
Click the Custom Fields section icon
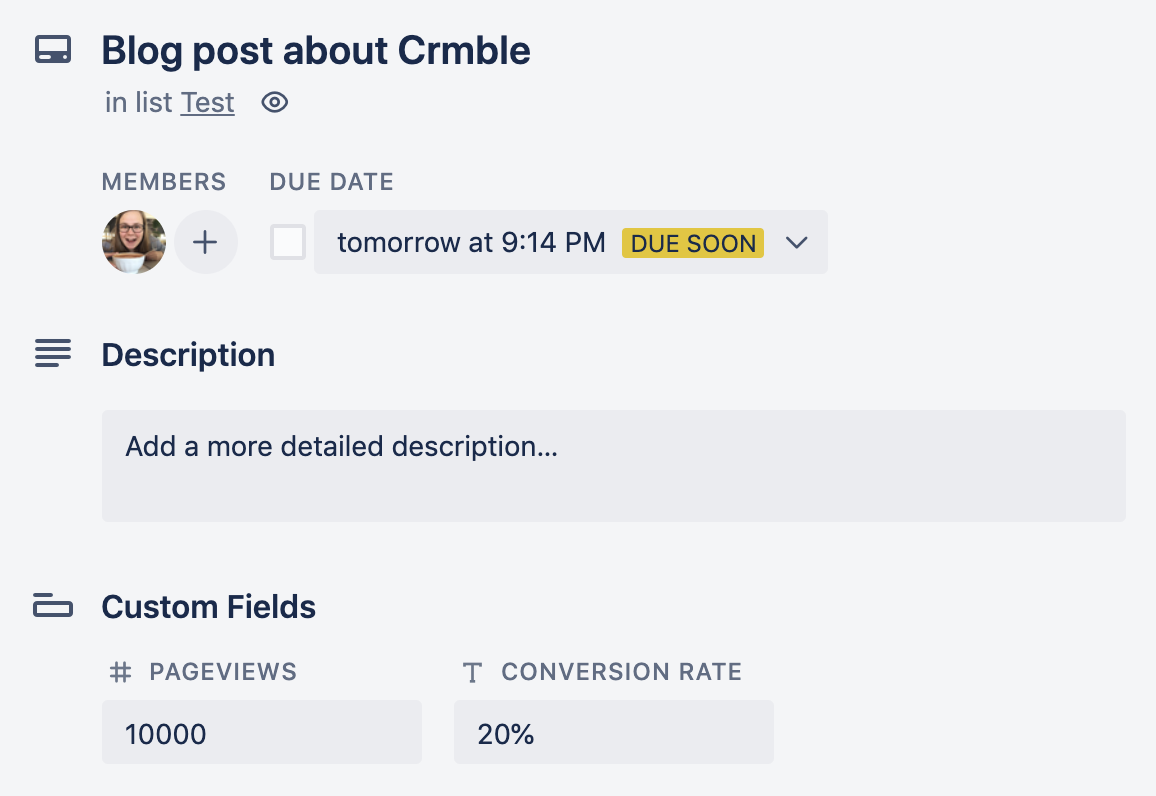tap(53, 605)
